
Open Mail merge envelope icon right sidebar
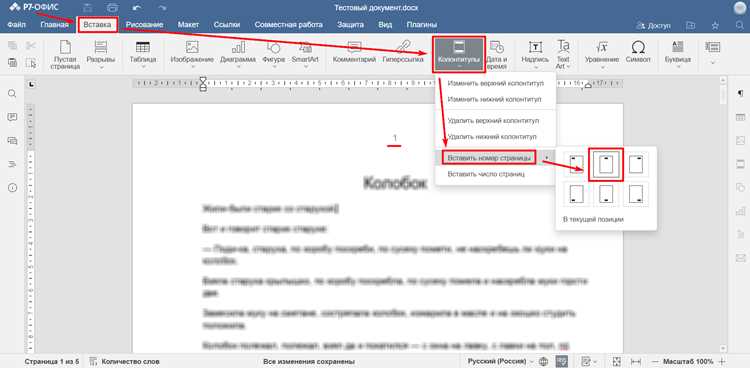tap(741, 258)
